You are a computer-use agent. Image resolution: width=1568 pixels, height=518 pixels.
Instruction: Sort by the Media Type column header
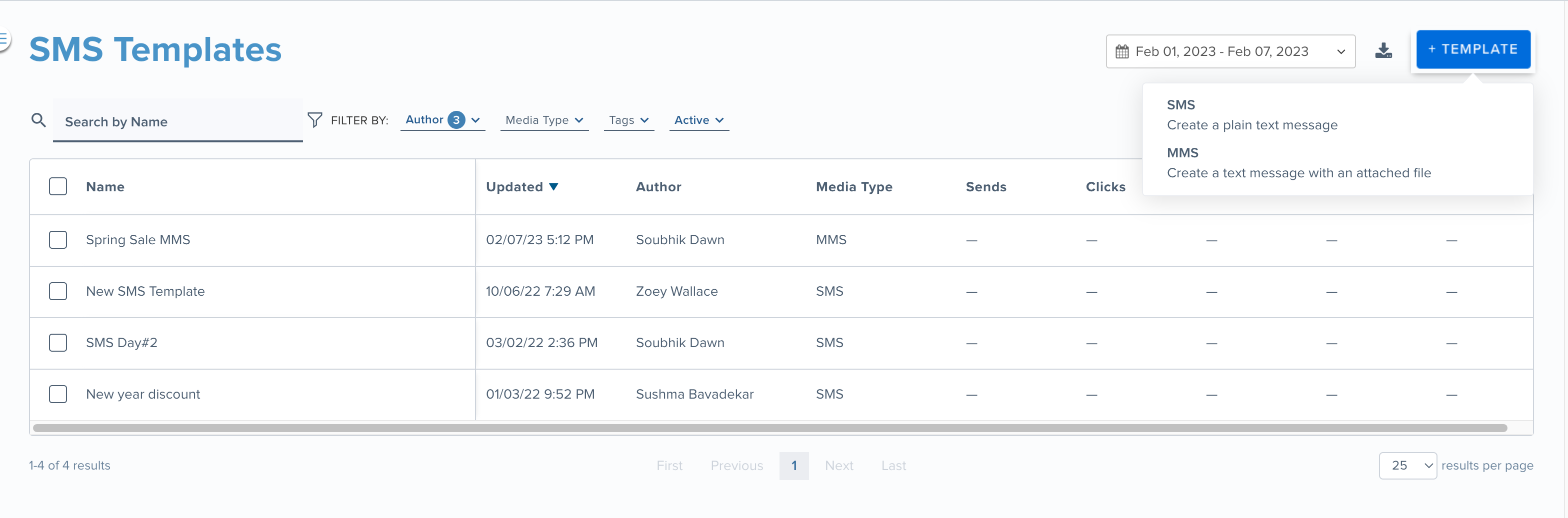pos(854,187)
